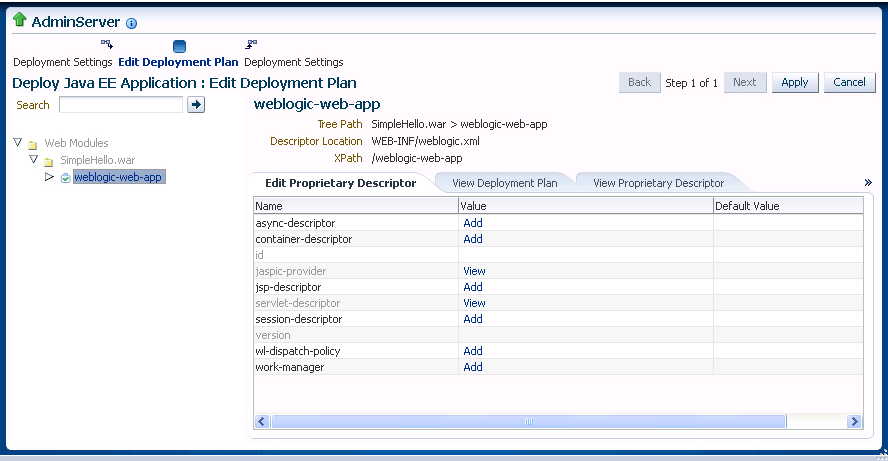The image size is (888, 461).
Task: Click the last Deployment Settings step label
Action: [293, 62]
